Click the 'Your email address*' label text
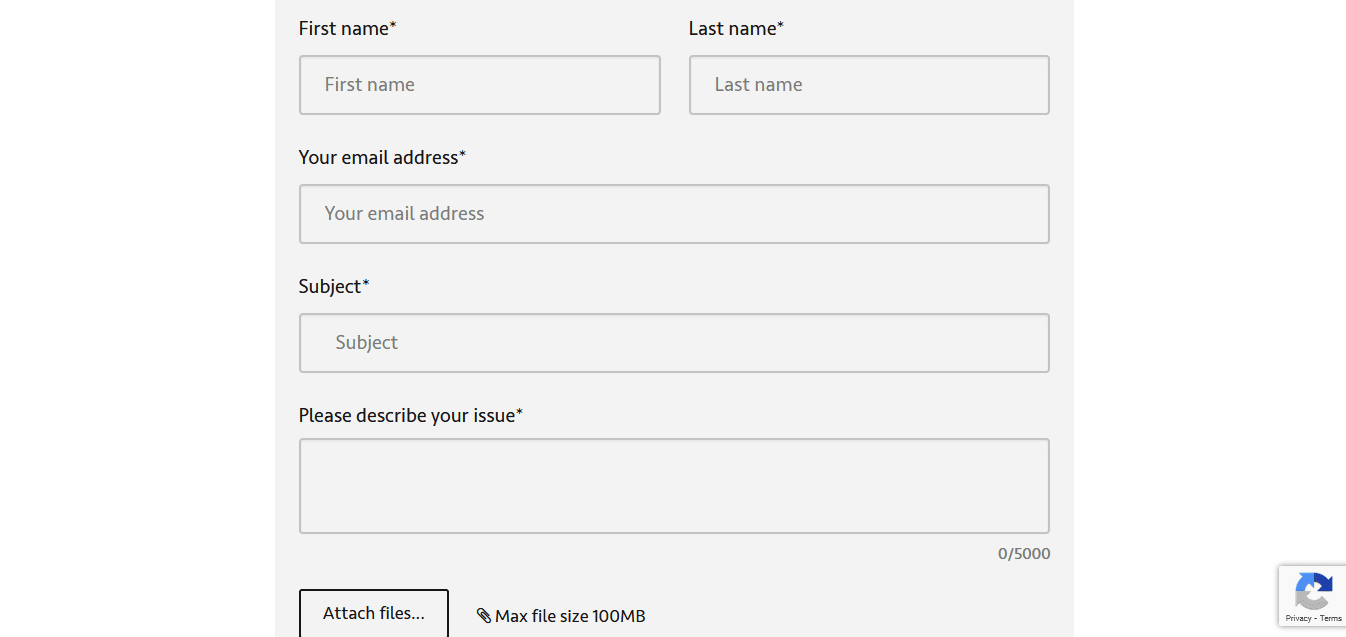Image resolution: width=1346 pixels, height=637 pixels. (x=382, y=158)
